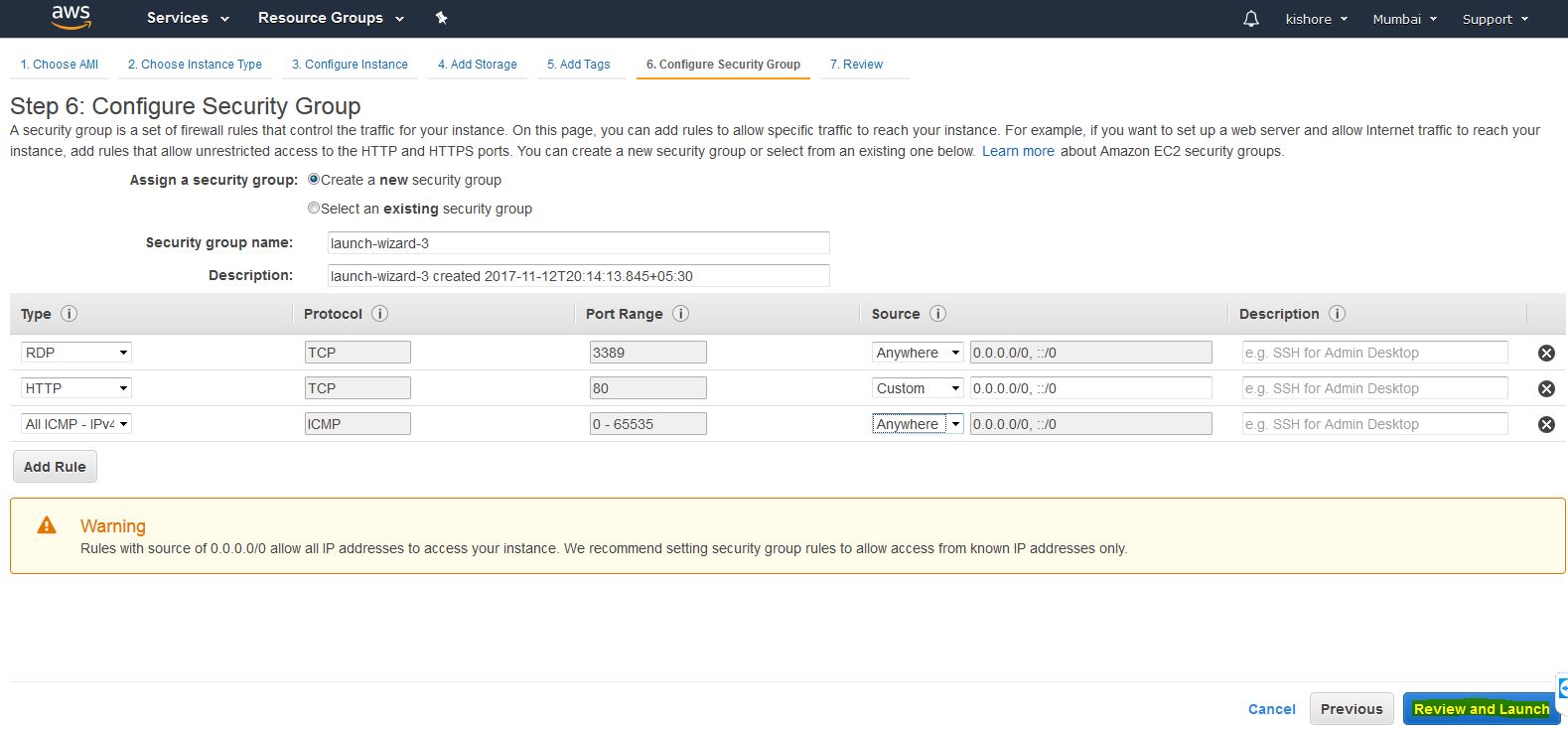Click info icon next to Type header
Viewport: 1568px width, 729px height.
click(69, 314)
